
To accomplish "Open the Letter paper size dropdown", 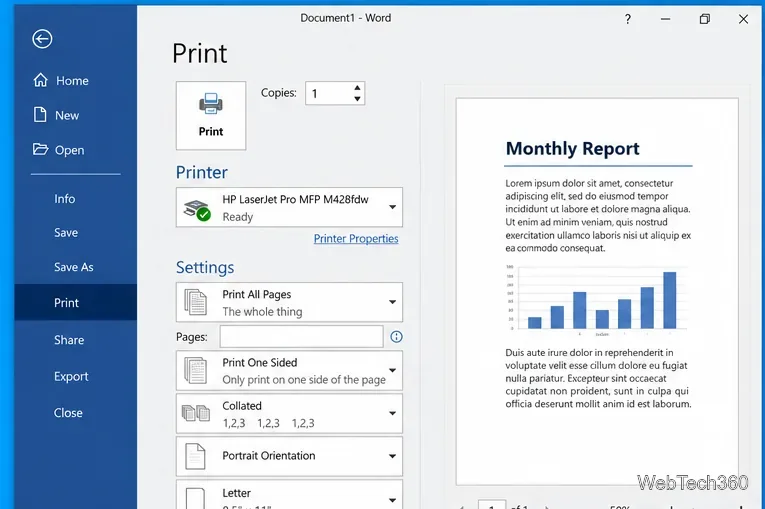I will click(x=289, y=494).
